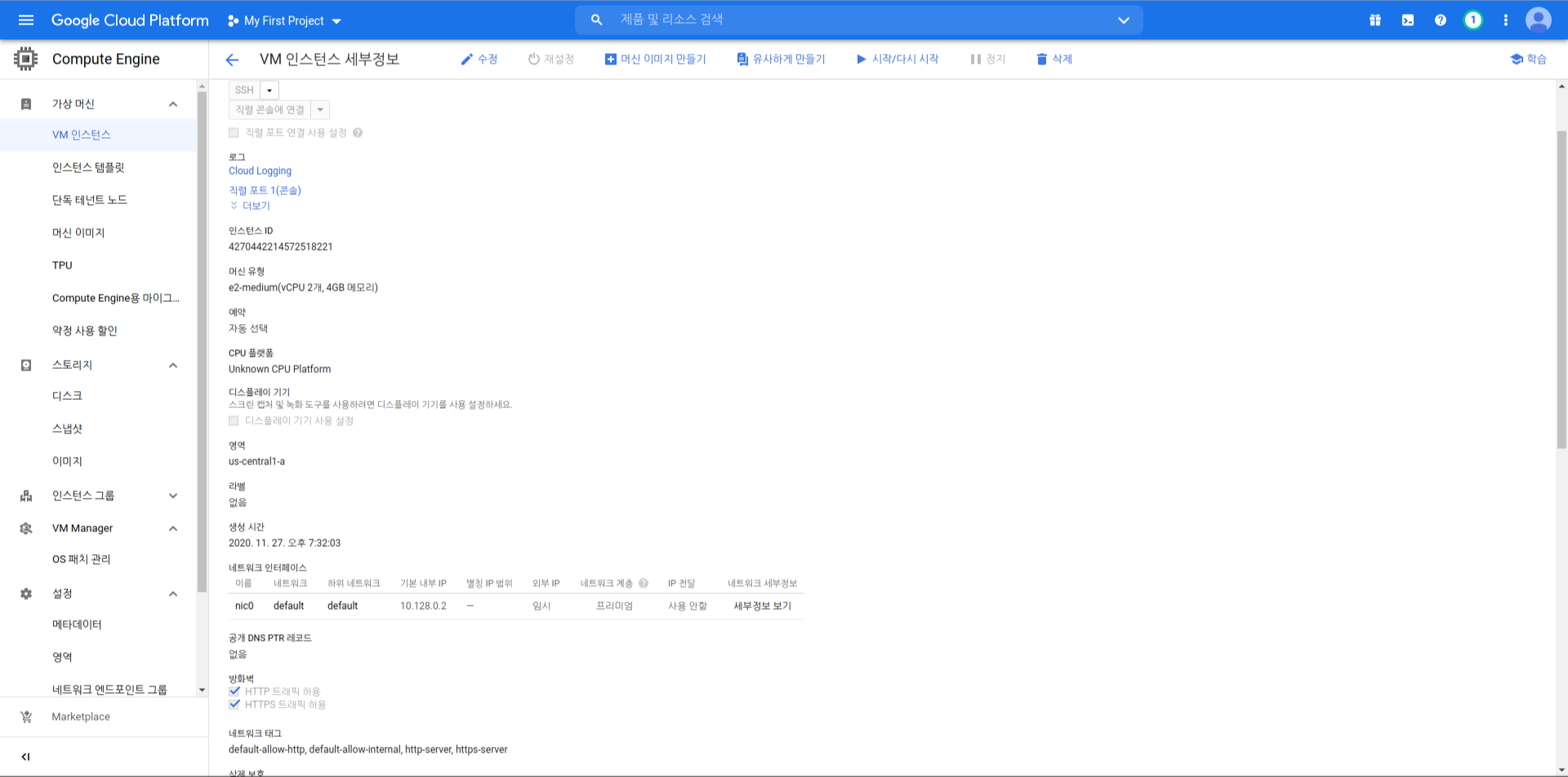Screen dimensions: 1568x777
Task: Open the three-dot settings menu
Action: [x=1506, y=20]
